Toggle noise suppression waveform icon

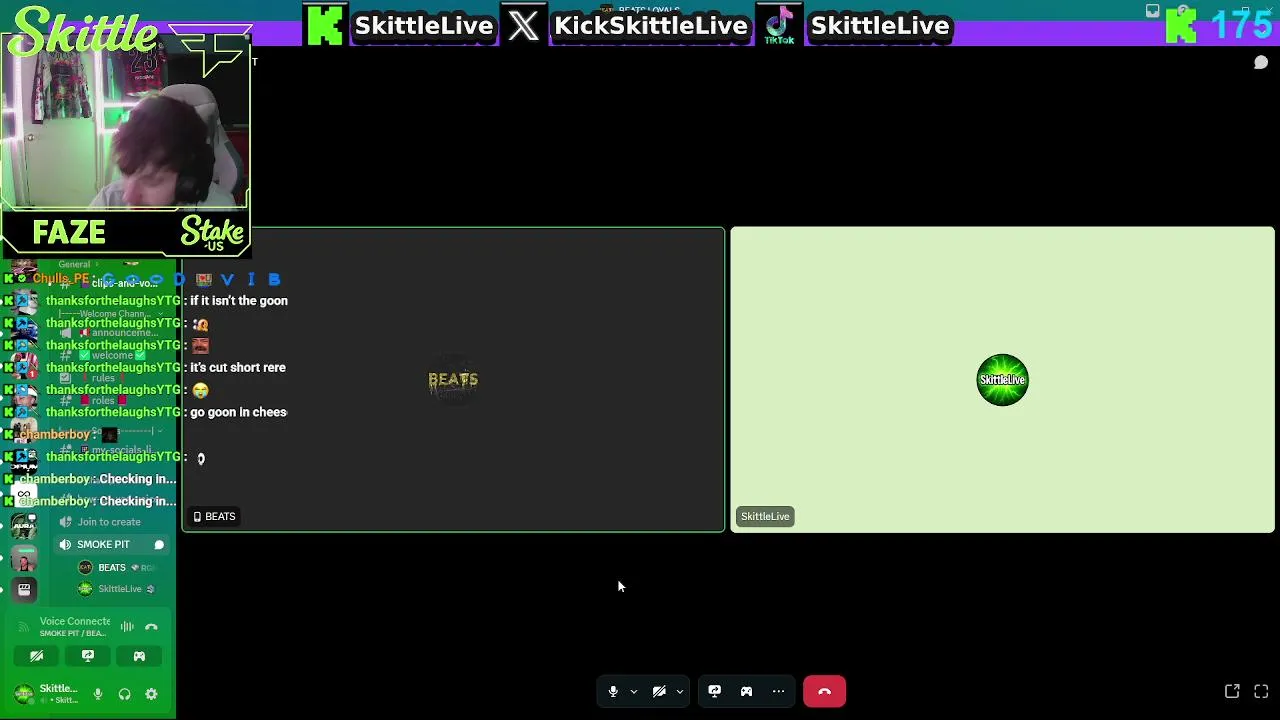(127, 627)
